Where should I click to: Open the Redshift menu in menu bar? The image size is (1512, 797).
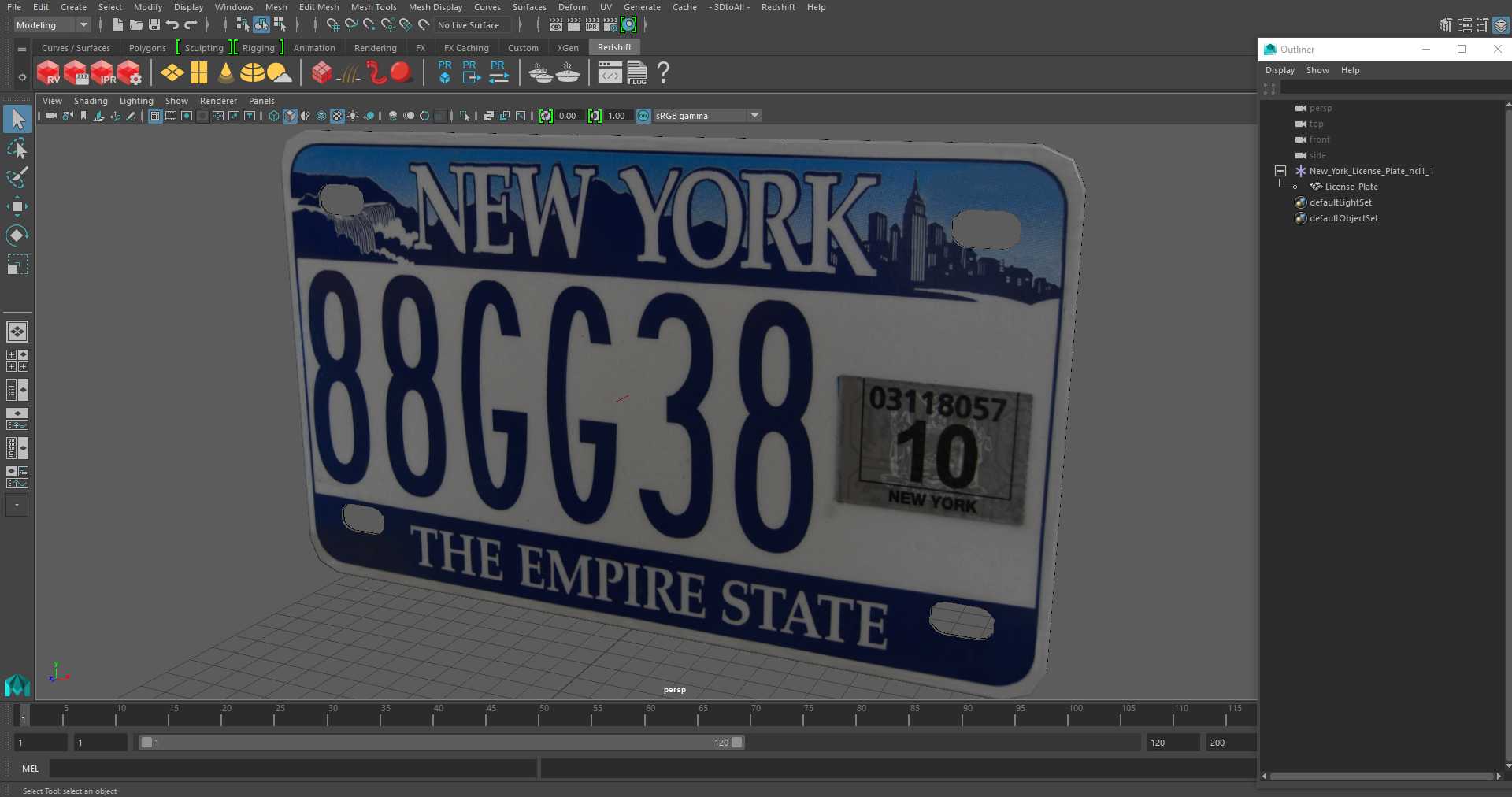pyautogui.click(x=778, y=7)
